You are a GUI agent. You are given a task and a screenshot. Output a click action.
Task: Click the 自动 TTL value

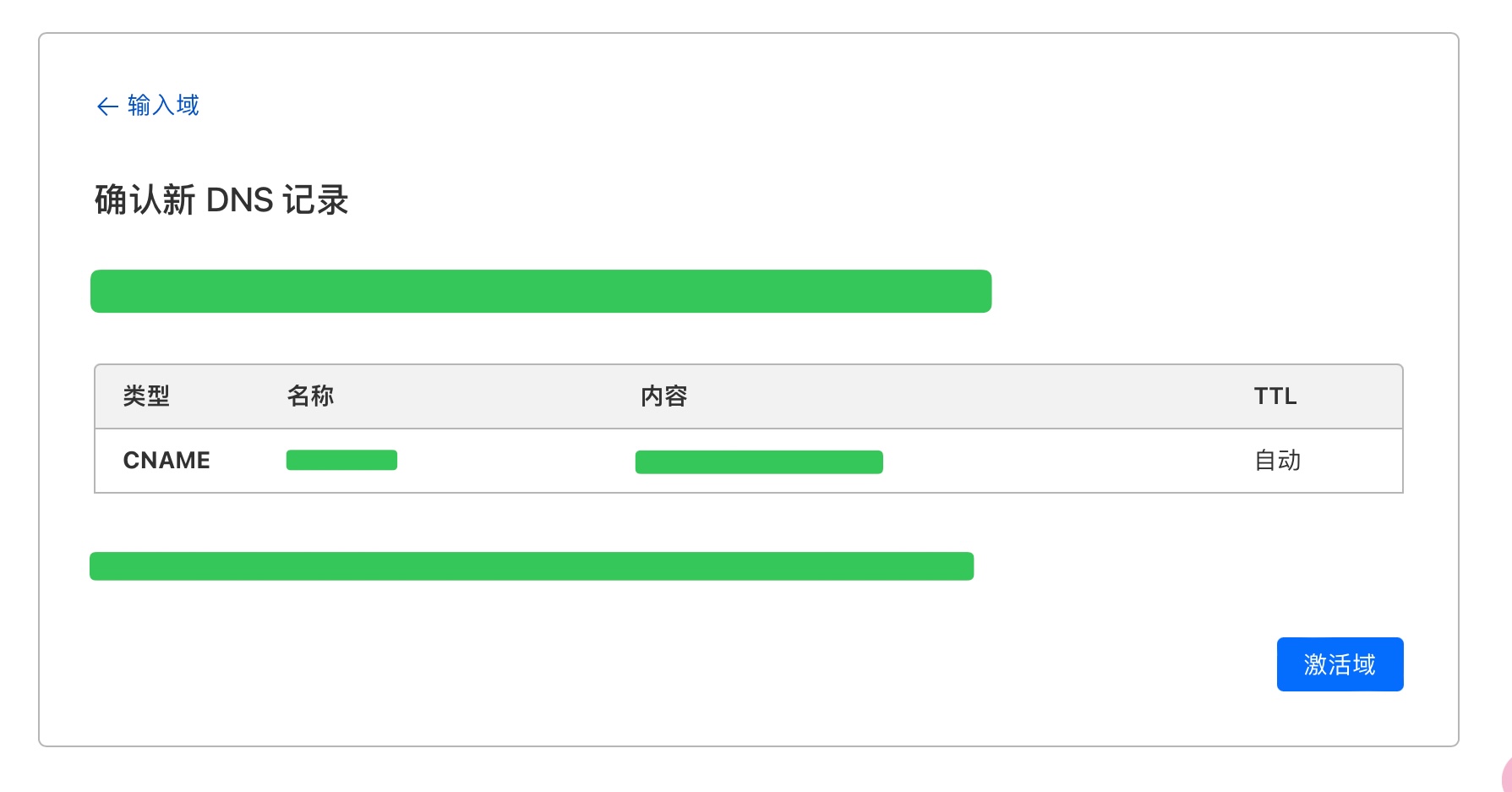pos(1277,461)
